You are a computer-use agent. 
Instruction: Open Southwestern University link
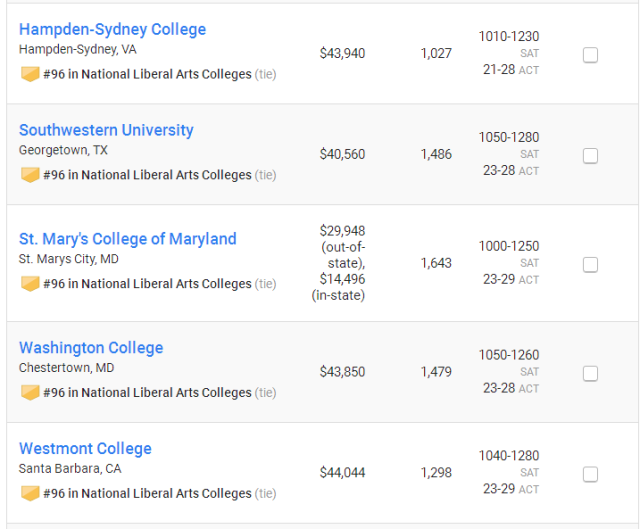[106, 130]
